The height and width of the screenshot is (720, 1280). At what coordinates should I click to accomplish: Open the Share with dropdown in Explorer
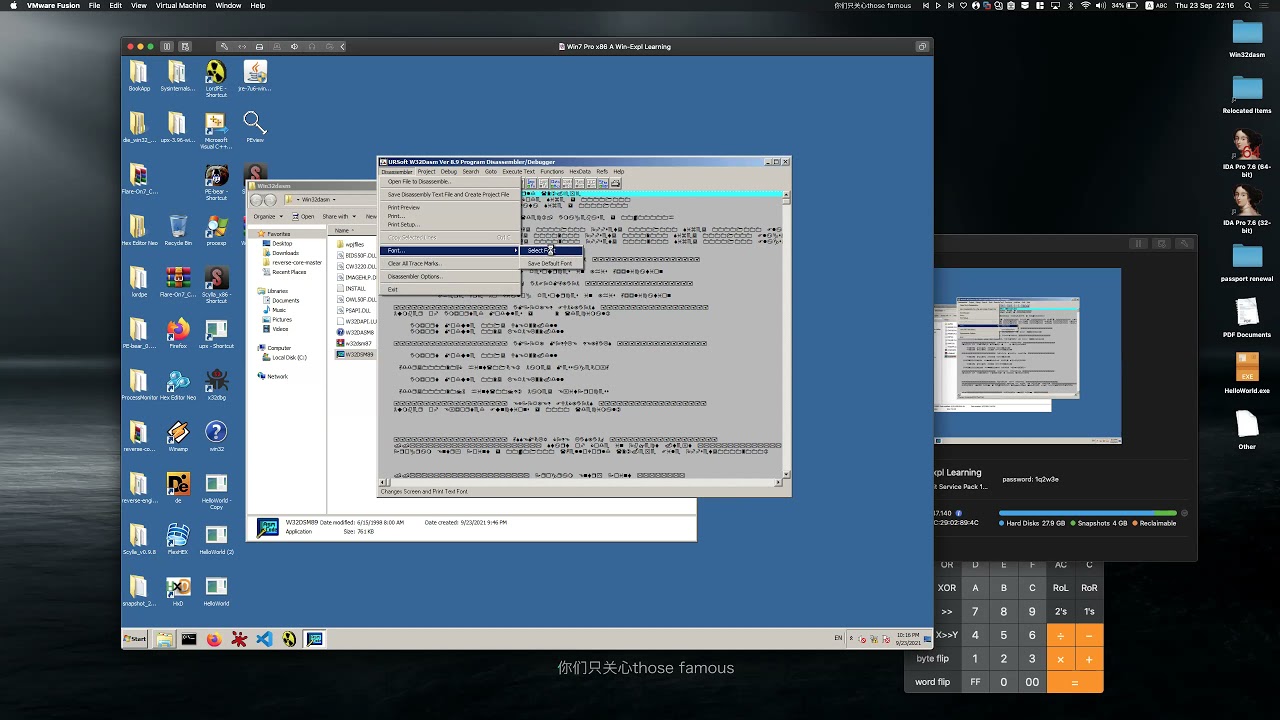(338, 216)
